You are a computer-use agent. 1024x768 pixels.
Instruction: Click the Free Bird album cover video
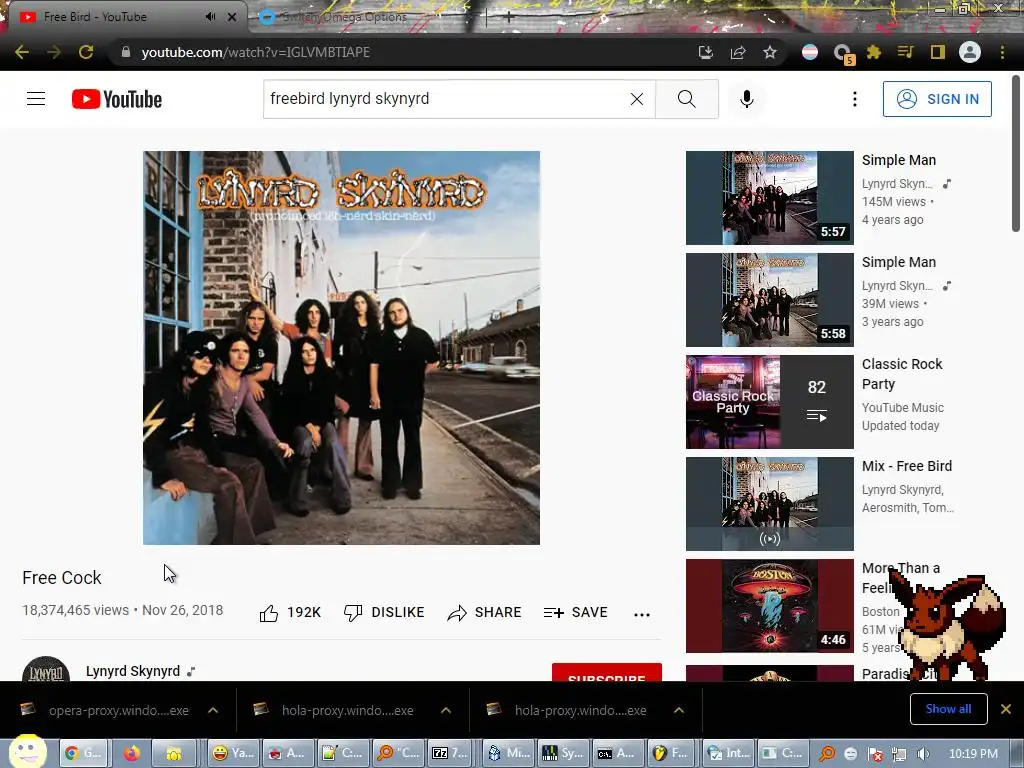pos(342,347)
